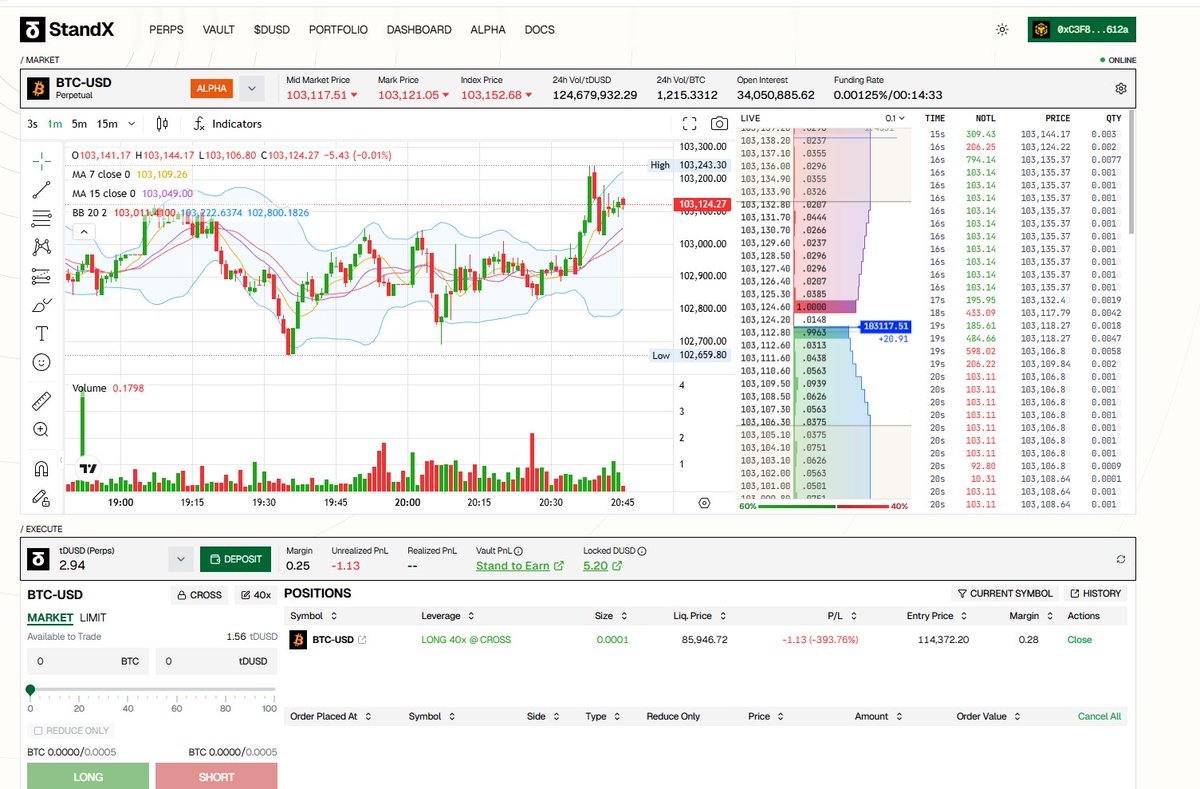Open the PERPS nav item

(x=166, y=30)
